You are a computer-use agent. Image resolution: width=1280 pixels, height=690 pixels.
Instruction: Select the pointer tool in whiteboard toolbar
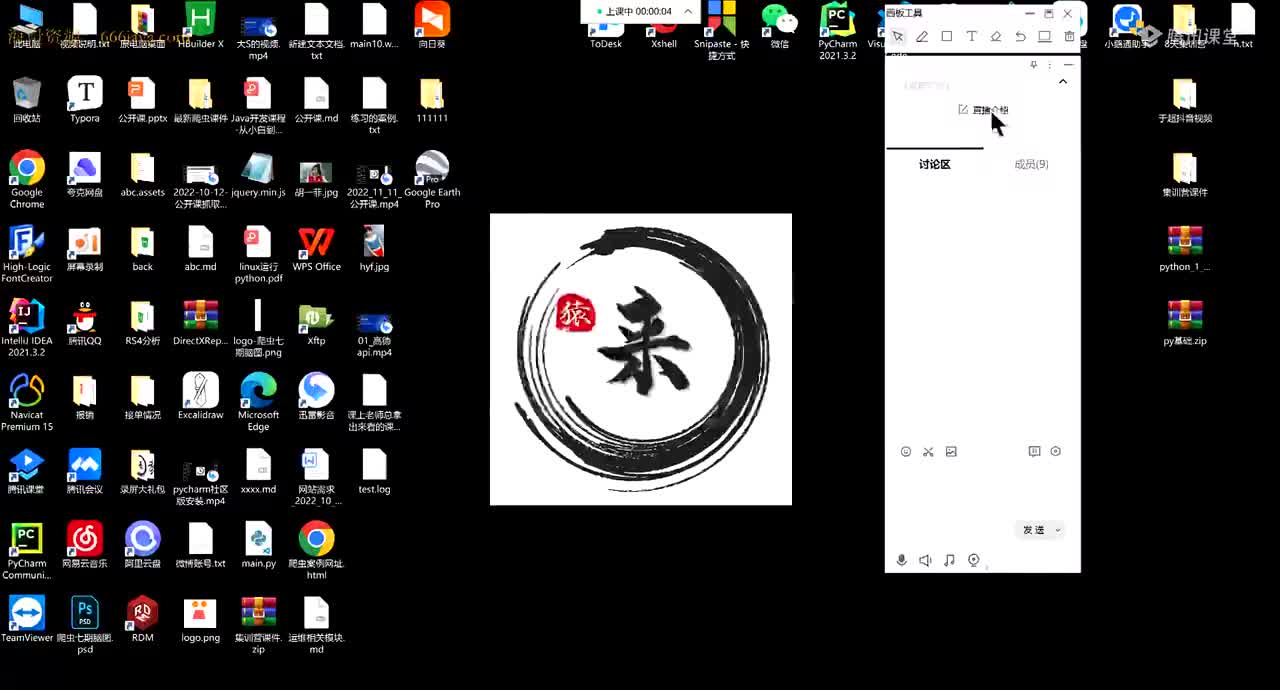point(898,37)
